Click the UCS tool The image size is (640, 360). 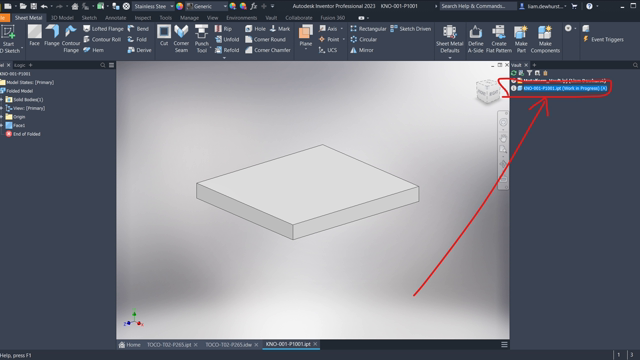point(328,50)
